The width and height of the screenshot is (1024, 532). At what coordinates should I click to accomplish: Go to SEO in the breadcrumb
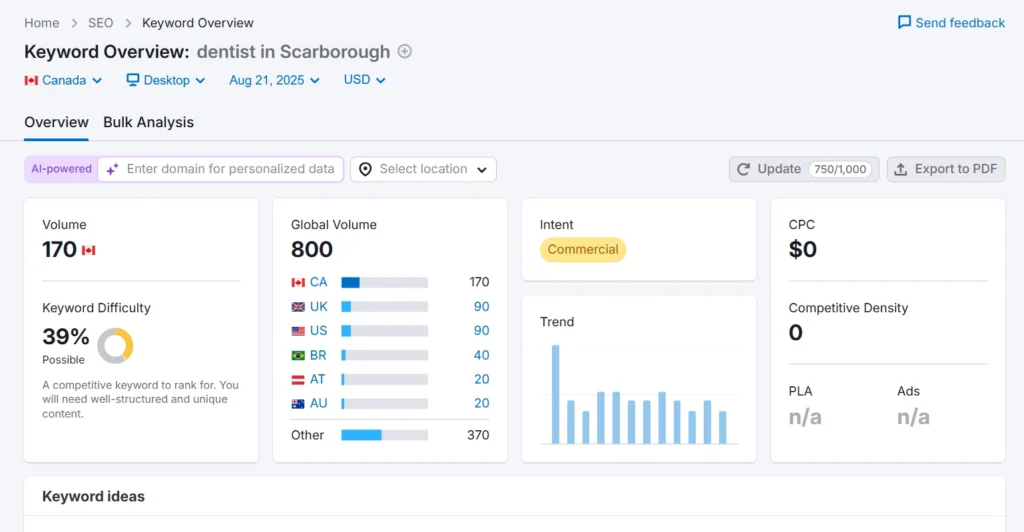coord(100,23)
